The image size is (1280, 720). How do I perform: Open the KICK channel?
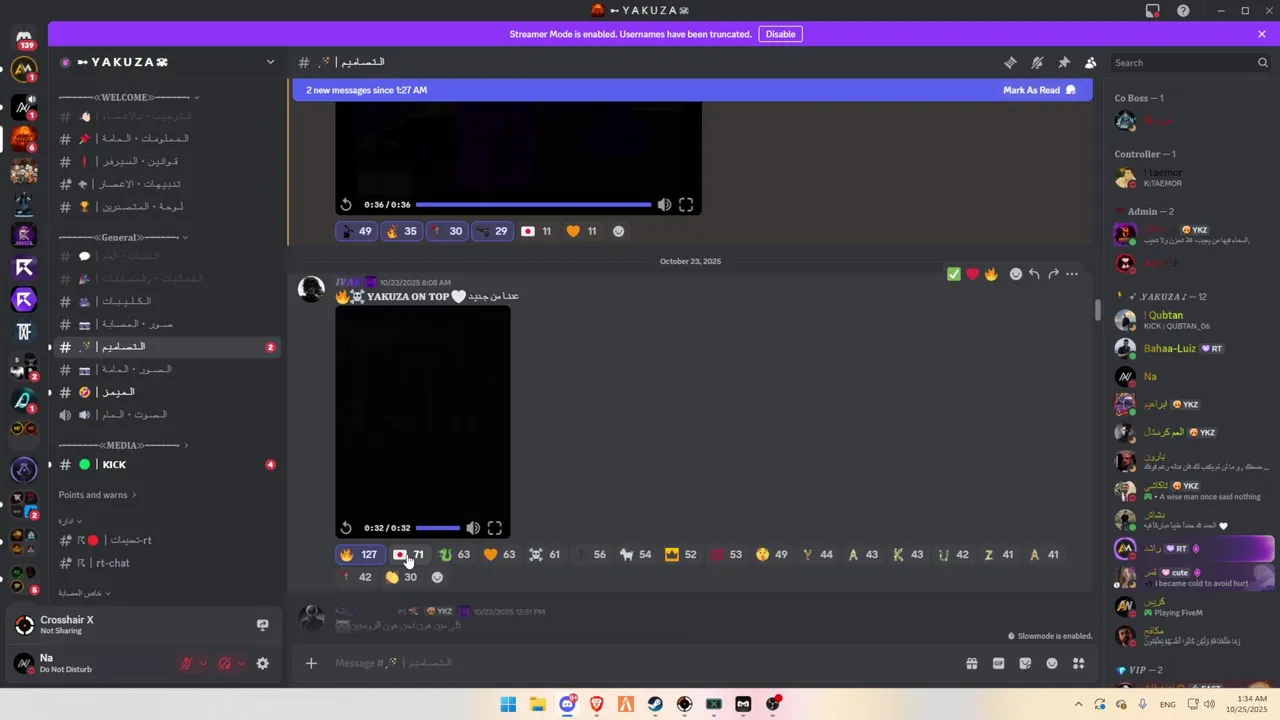click(166, 465)
